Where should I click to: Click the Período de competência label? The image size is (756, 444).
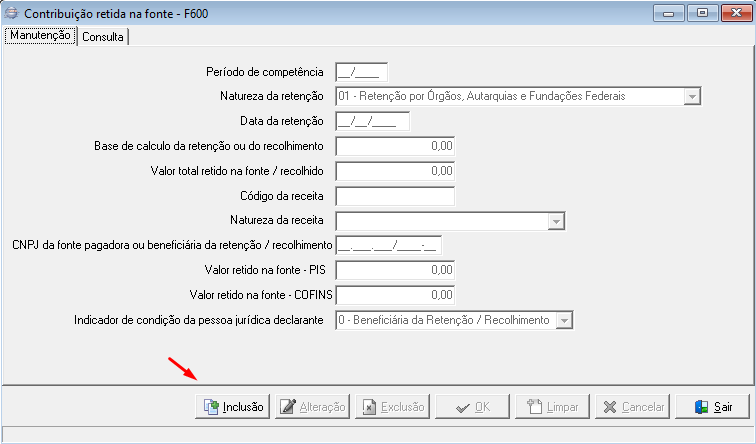click(x=265, y=72)
